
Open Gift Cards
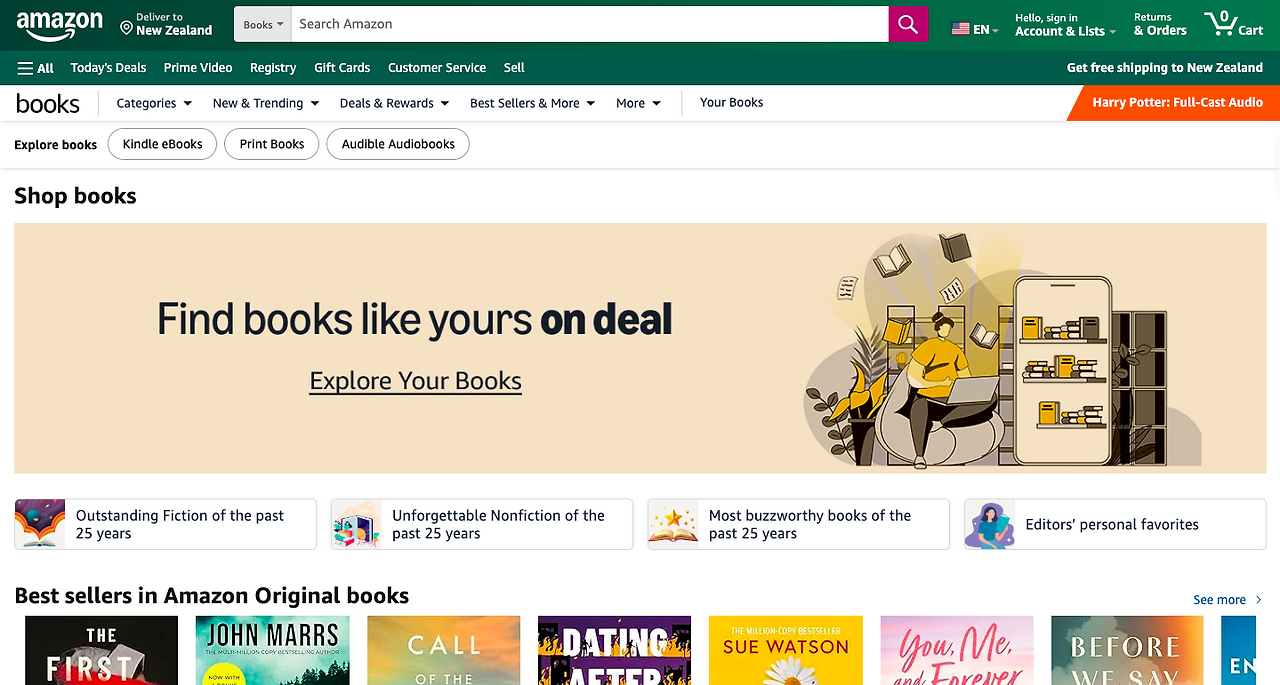click(342, 68)
